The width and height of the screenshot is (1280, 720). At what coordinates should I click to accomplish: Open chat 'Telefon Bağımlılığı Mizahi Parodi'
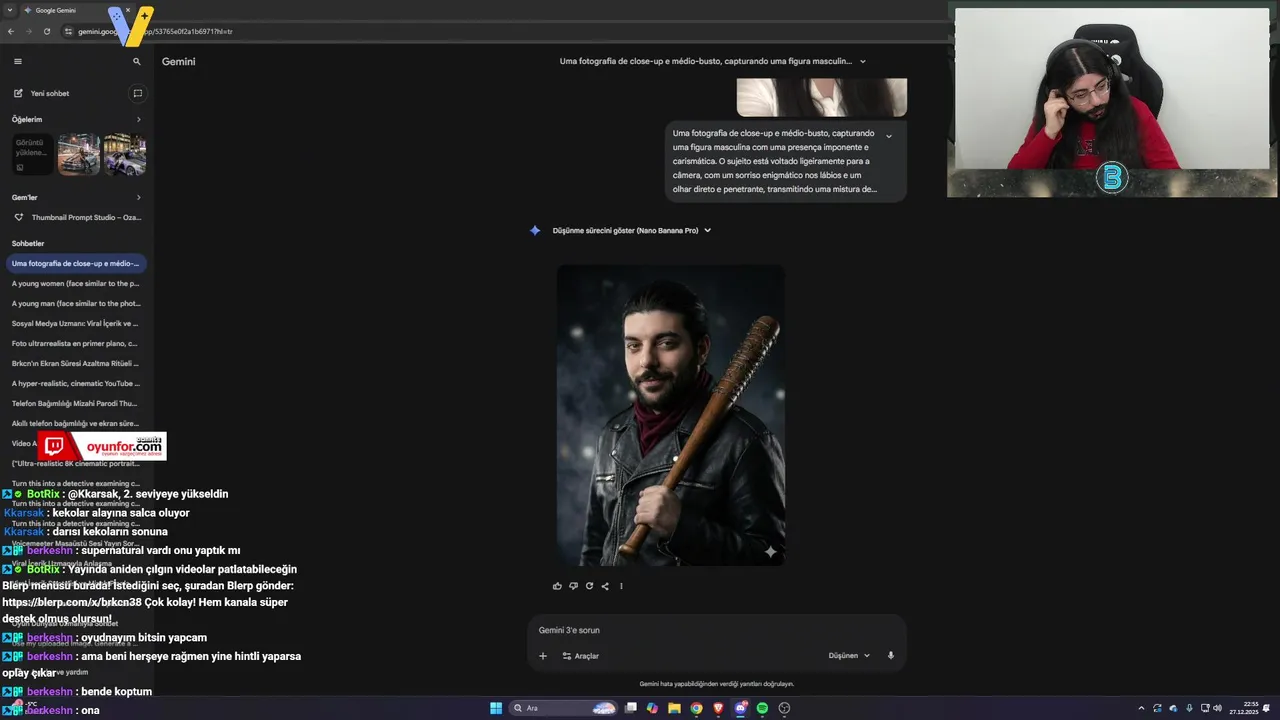(x=77, y=403)
